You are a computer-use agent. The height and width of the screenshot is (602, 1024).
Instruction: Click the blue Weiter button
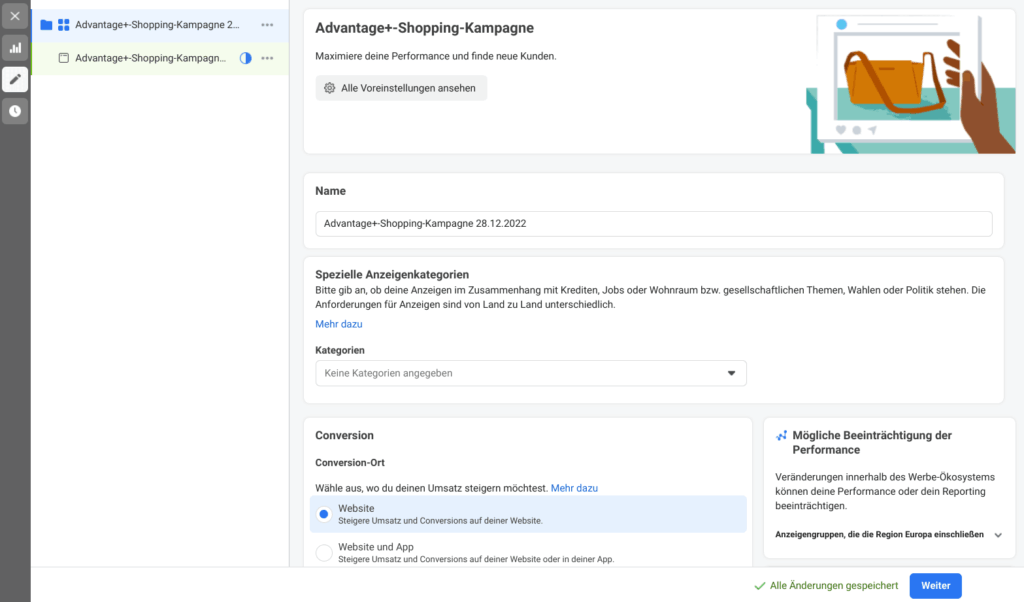tap(934, 585)
